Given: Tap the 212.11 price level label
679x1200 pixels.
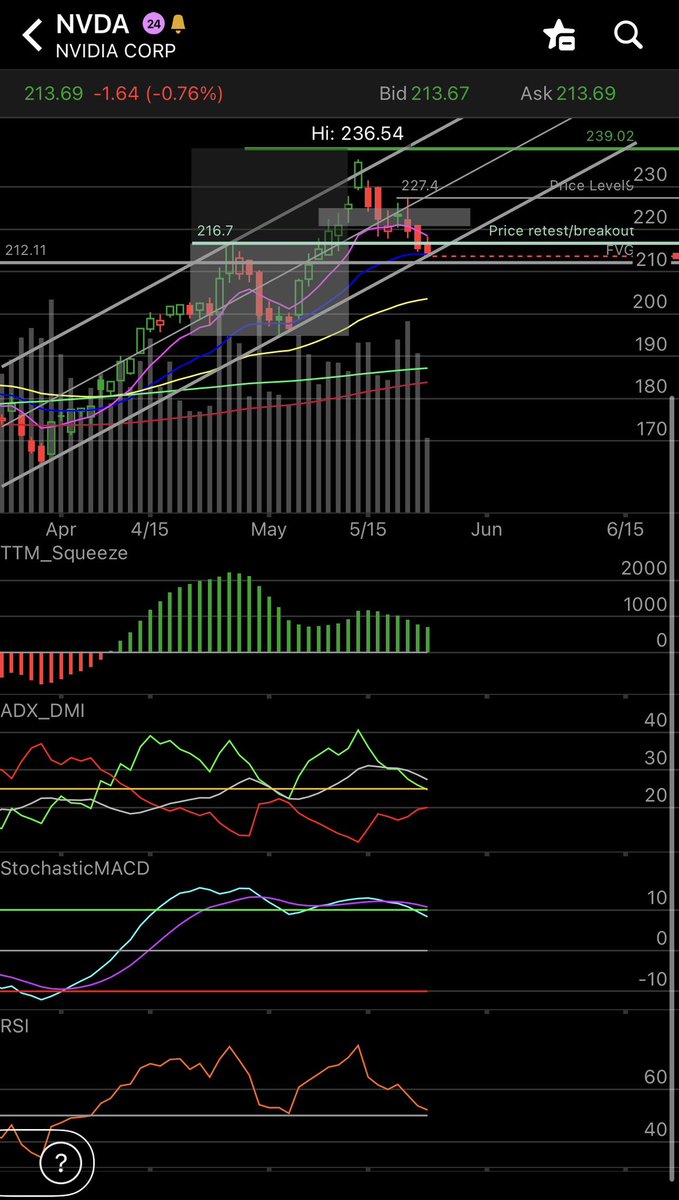Looking at the screenshot, I should point(26,249).
